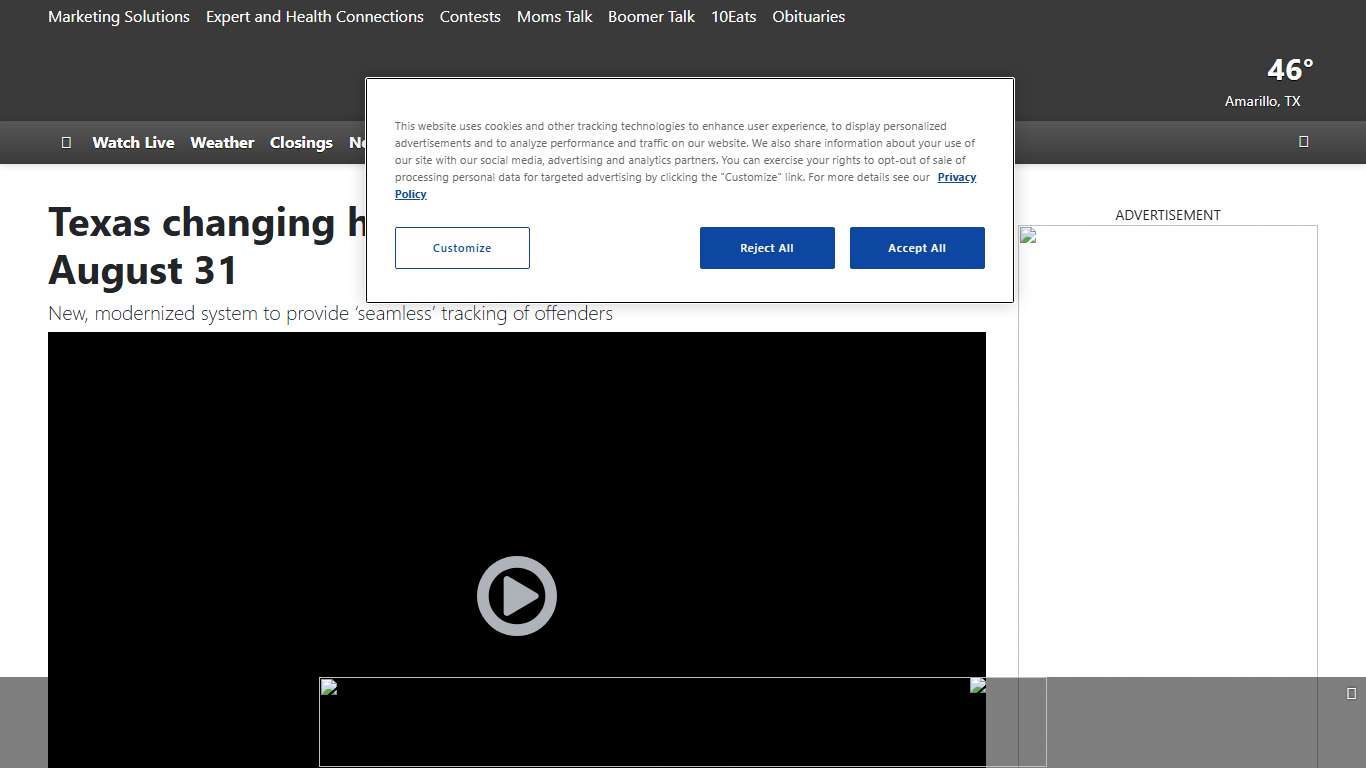1366x768 pixels.
Task: Open the 10Eats link
Action: coord(733,17)
